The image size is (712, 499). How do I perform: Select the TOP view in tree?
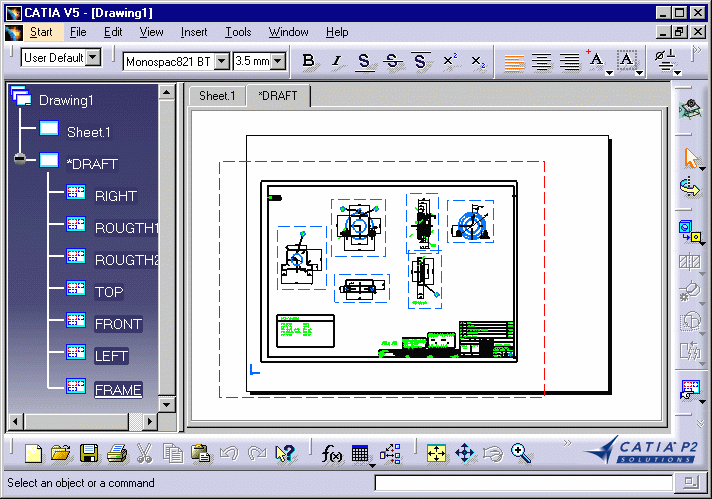pos(109,292)
